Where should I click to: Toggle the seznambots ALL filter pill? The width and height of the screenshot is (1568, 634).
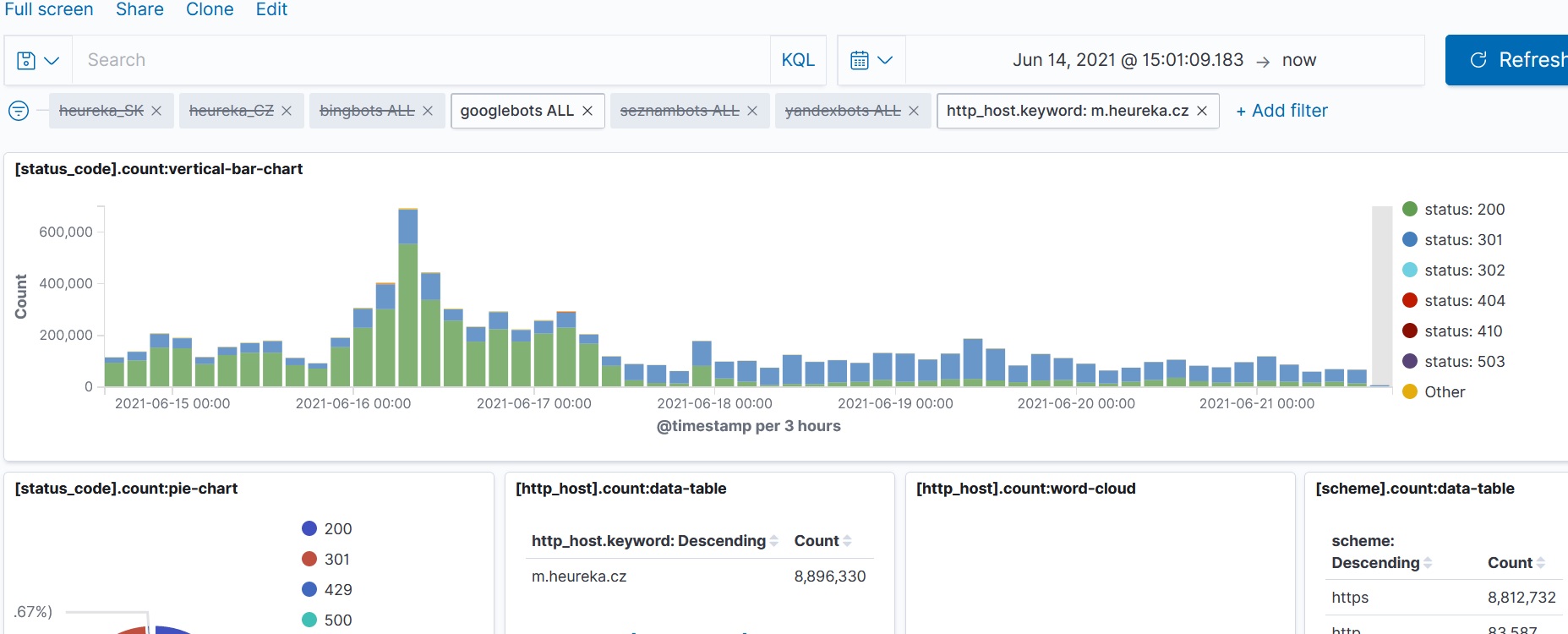tap(680, 111)
